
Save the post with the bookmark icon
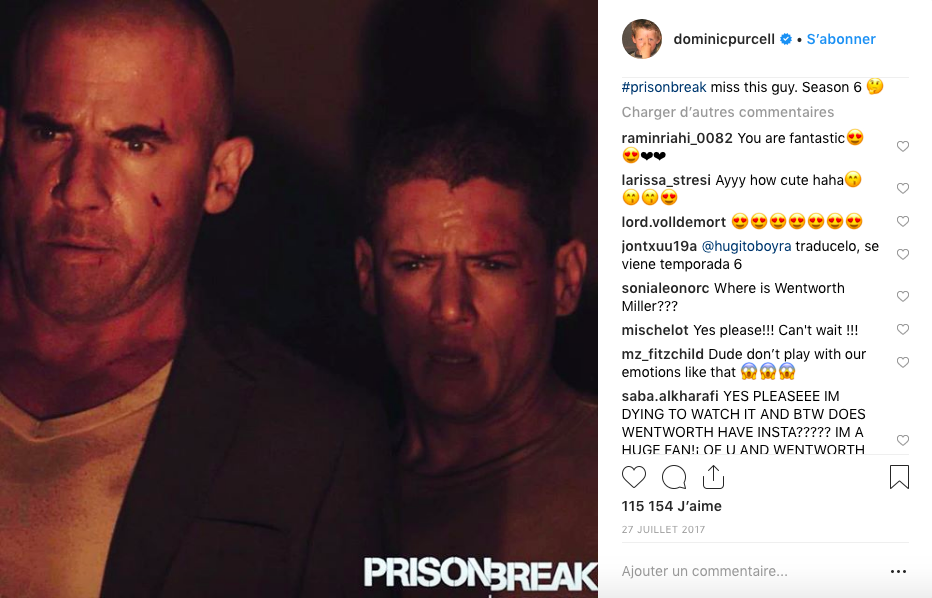(x=899, y=477)
